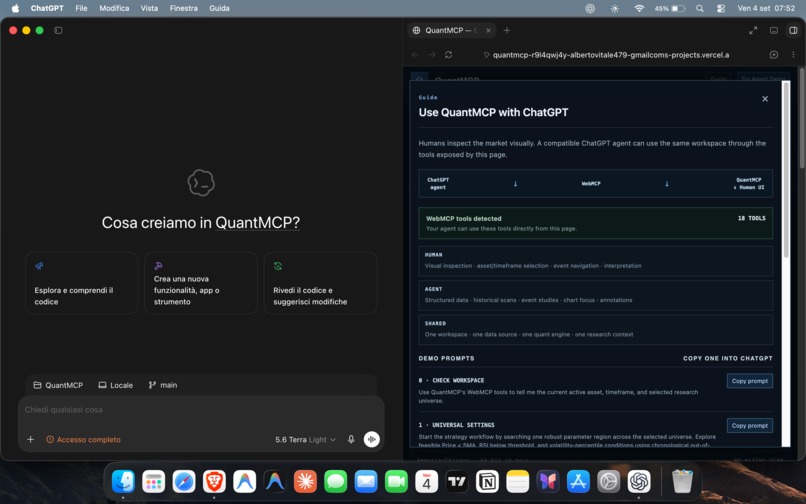Open Notes from the dock

click(518, 481)
